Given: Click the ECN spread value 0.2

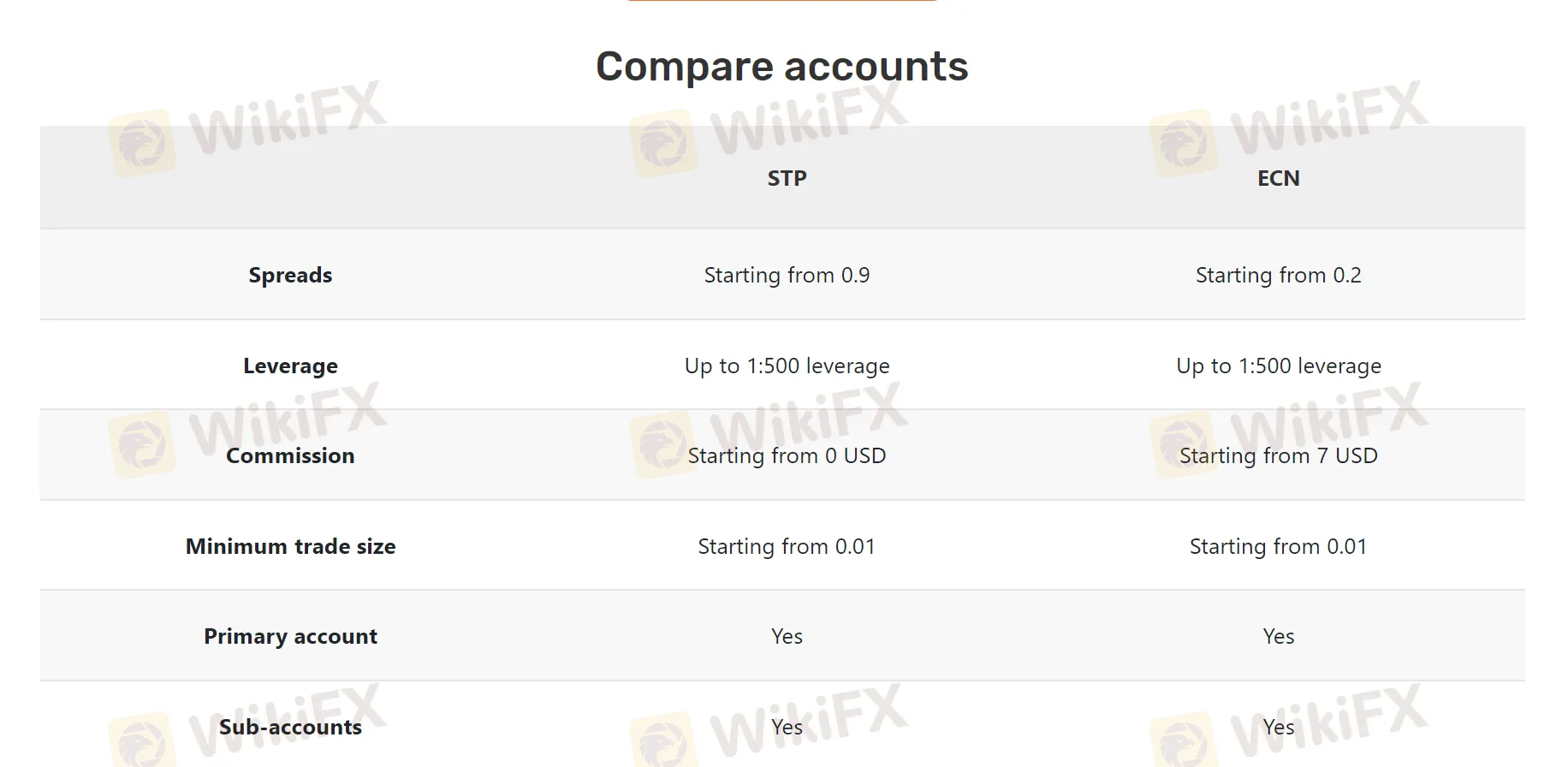Looking at the screenshot, I should point(1278,275).
